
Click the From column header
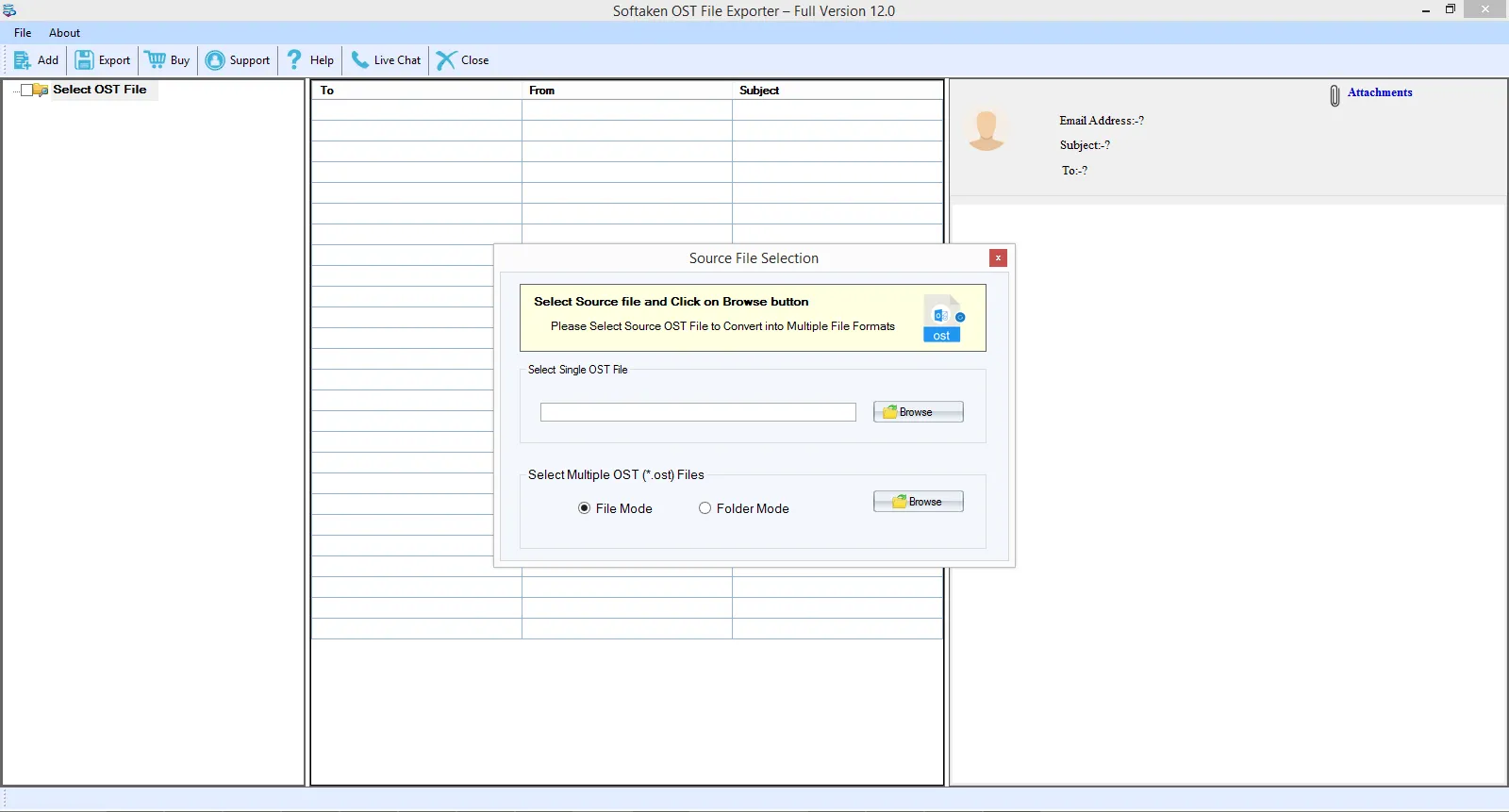627,91
